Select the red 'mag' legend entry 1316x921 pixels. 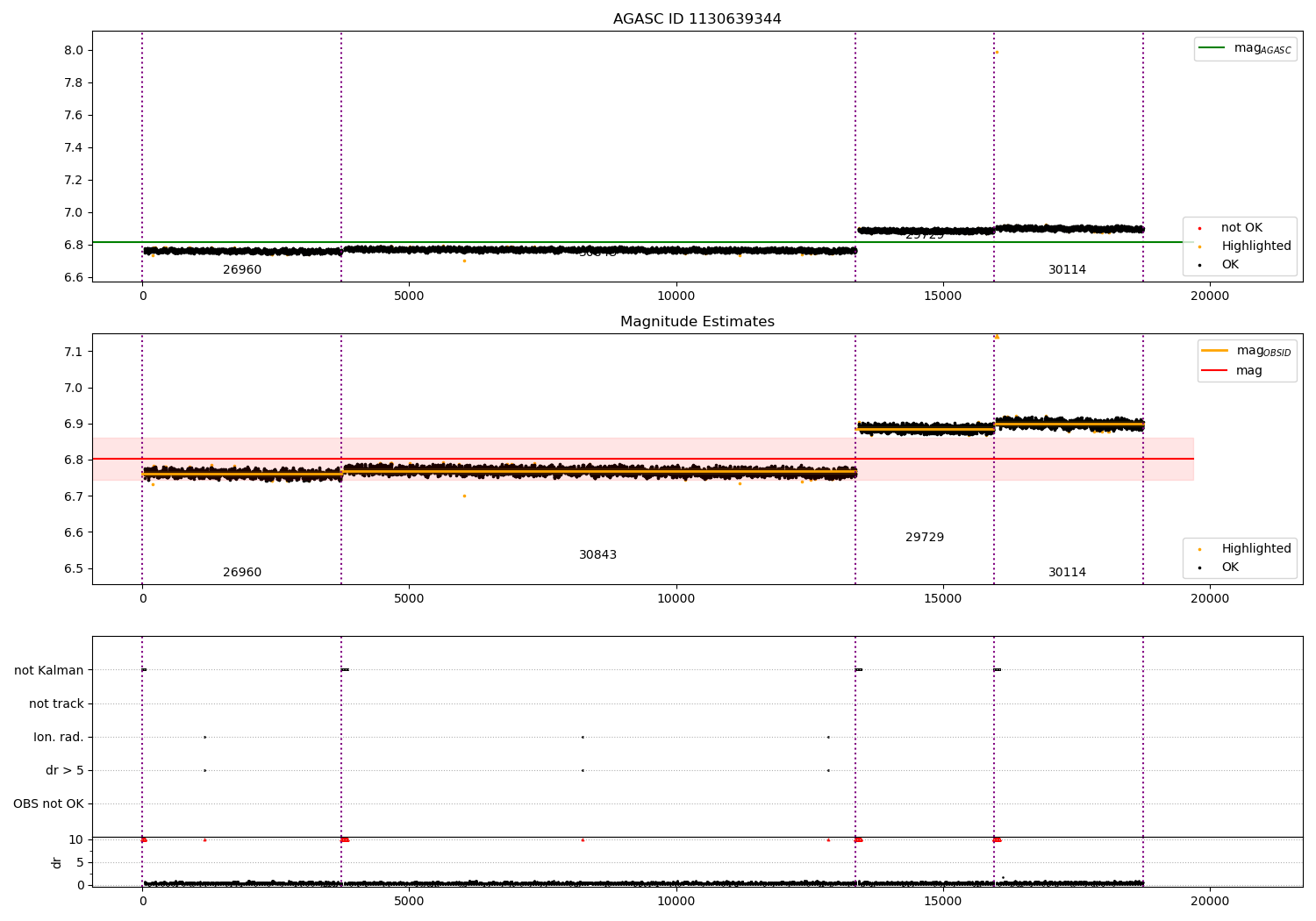click(1232, 371)
